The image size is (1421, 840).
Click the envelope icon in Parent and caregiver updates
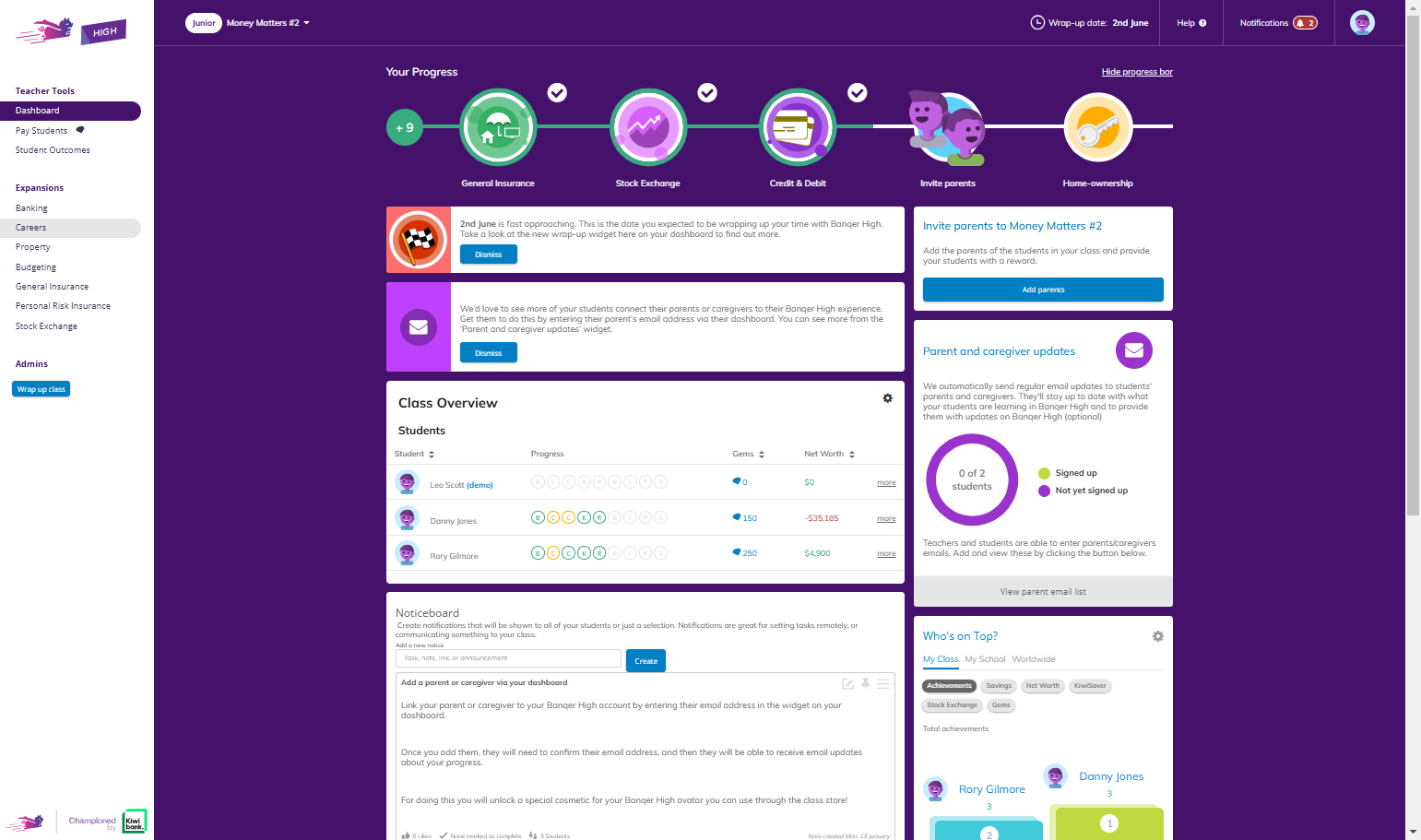click(1134, 350)
